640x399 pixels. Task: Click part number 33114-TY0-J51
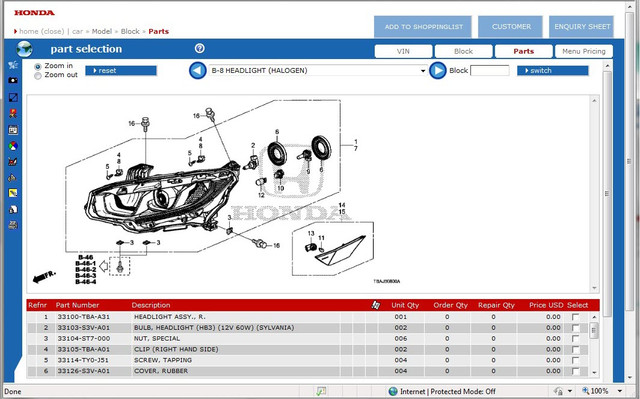tap(83, 360)
